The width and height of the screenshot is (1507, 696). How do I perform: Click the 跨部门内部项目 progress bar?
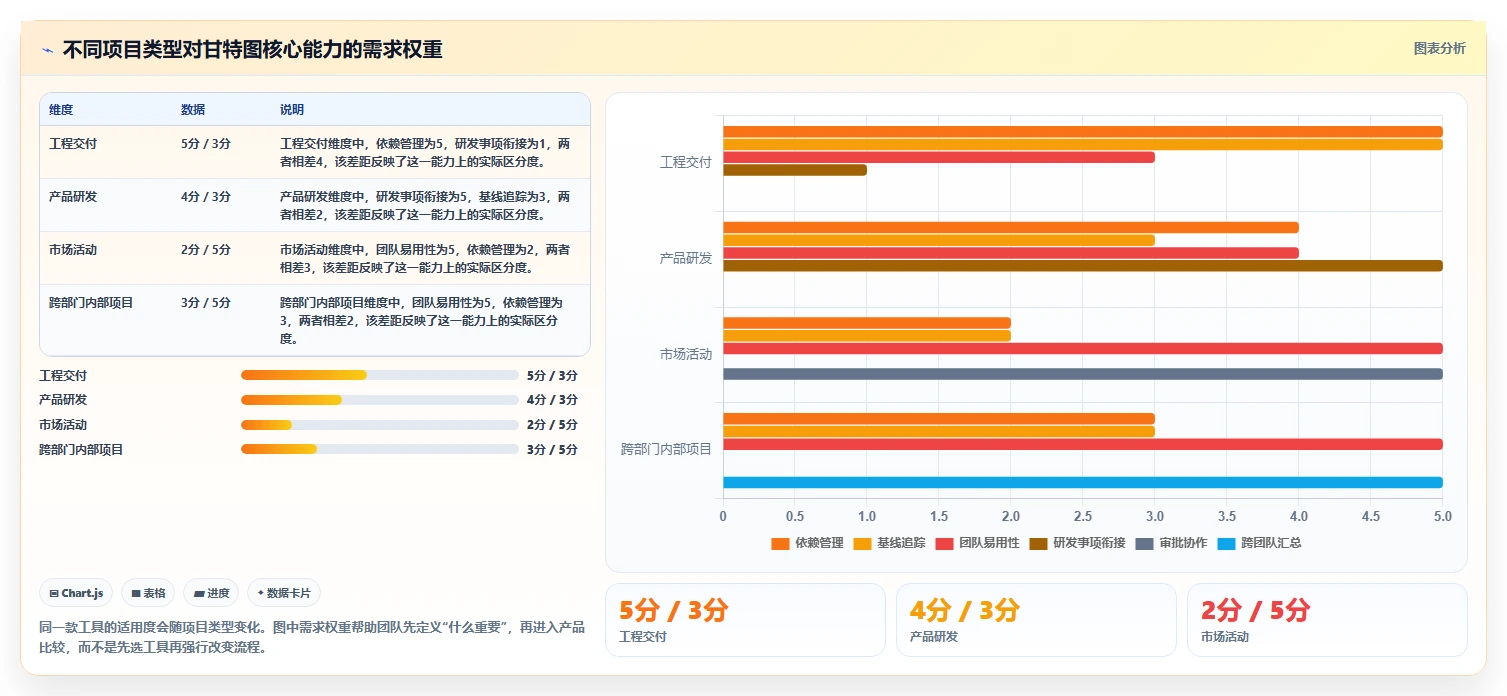380,449
